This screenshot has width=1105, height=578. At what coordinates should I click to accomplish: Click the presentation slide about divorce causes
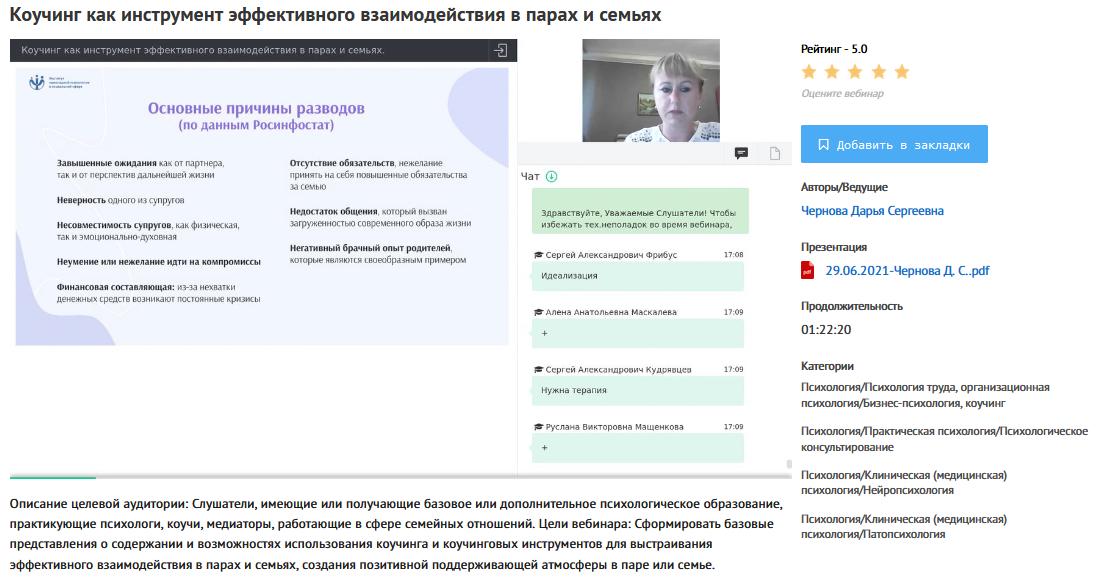[262, 205]
